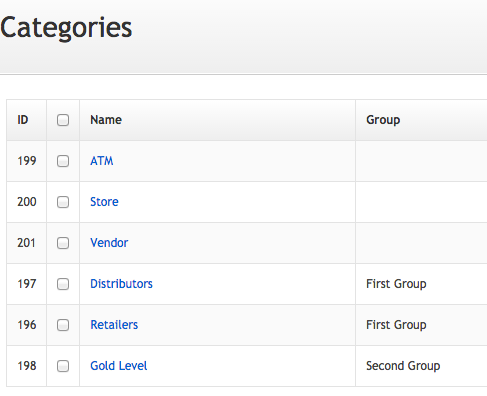The width and height of the screenshot is (487, 396).
Task: Toggle the select-all checkbox in header
Action: (x=63, y=120)
